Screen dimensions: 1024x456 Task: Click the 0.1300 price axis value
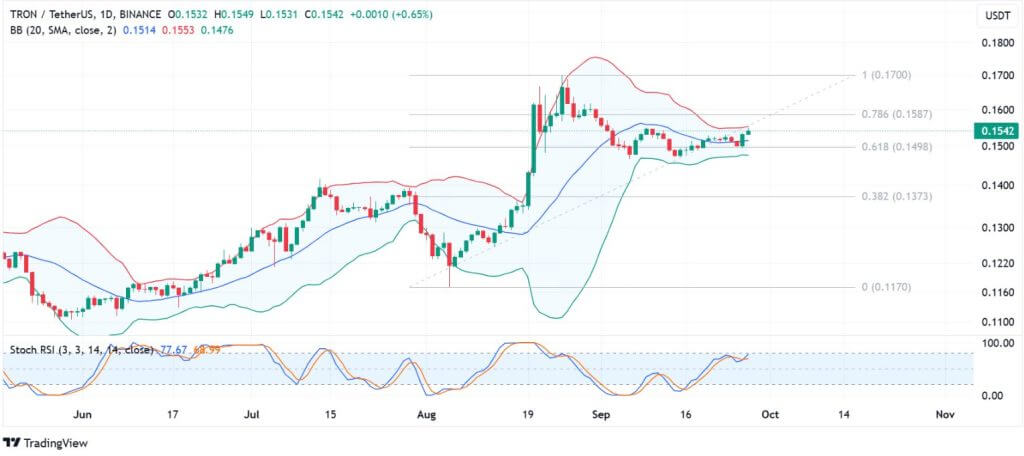click(997, 228)
